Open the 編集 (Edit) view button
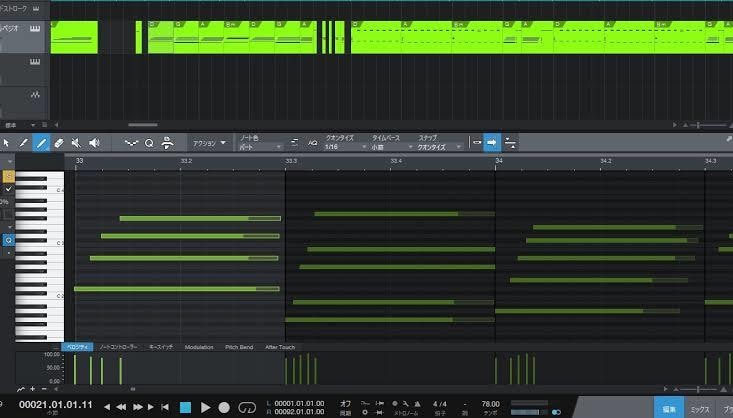Image resolution: width=733 pixels, height=418 pixels. (668, 407)
